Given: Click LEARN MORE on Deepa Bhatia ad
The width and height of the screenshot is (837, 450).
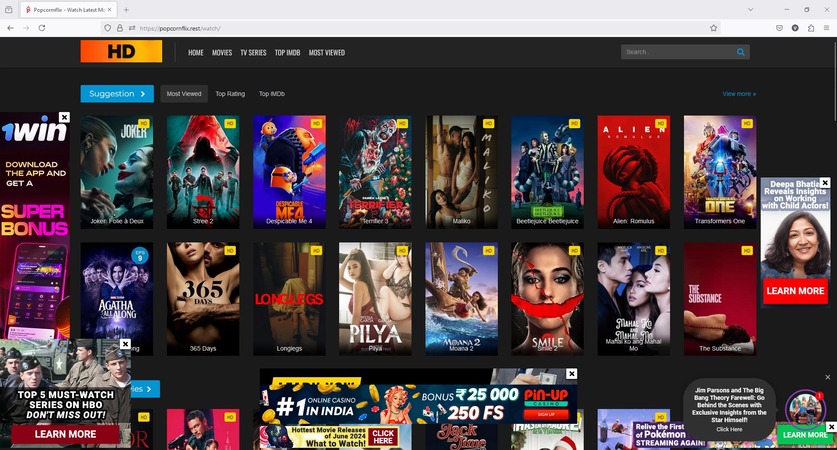Looking at the screenshot, I should 795,291.
